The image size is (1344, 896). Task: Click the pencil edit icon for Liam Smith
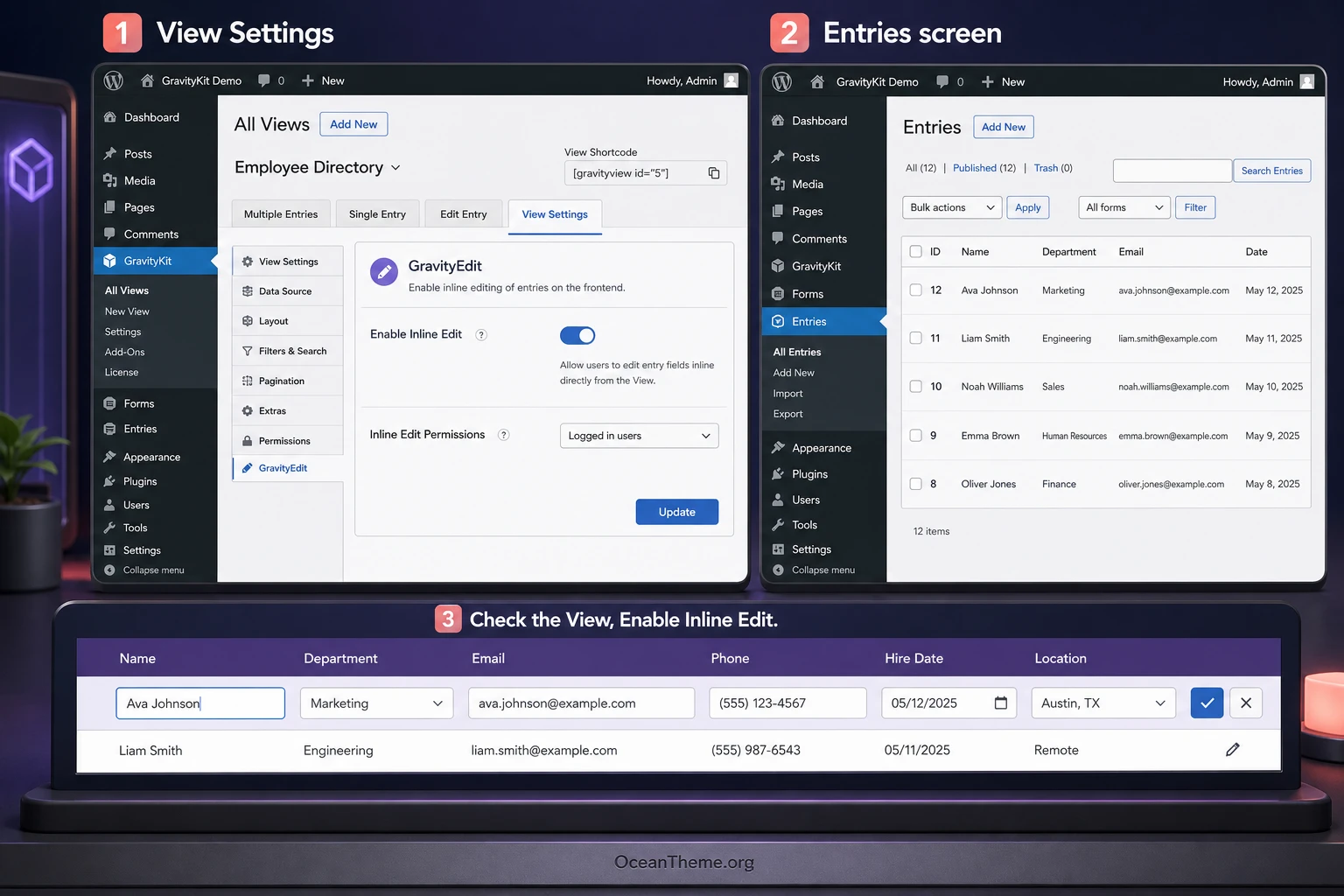[x=1233, y=750]
